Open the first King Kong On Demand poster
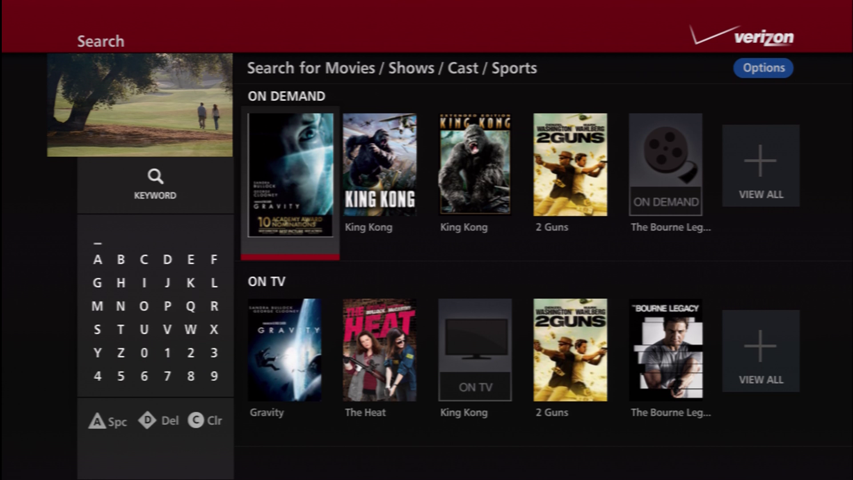 coord(380,164)
